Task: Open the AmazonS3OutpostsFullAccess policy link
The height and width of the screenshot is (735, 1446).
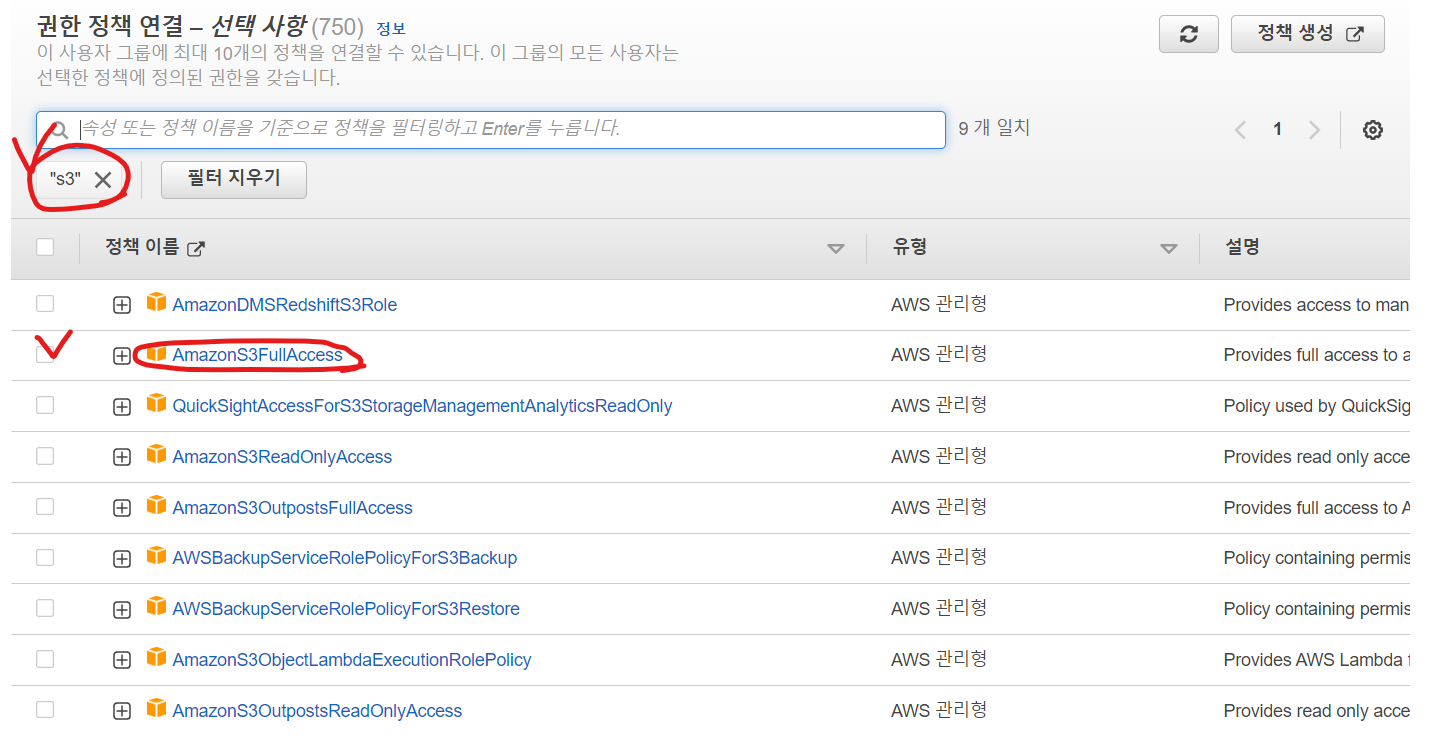Action: pos(292,508)
